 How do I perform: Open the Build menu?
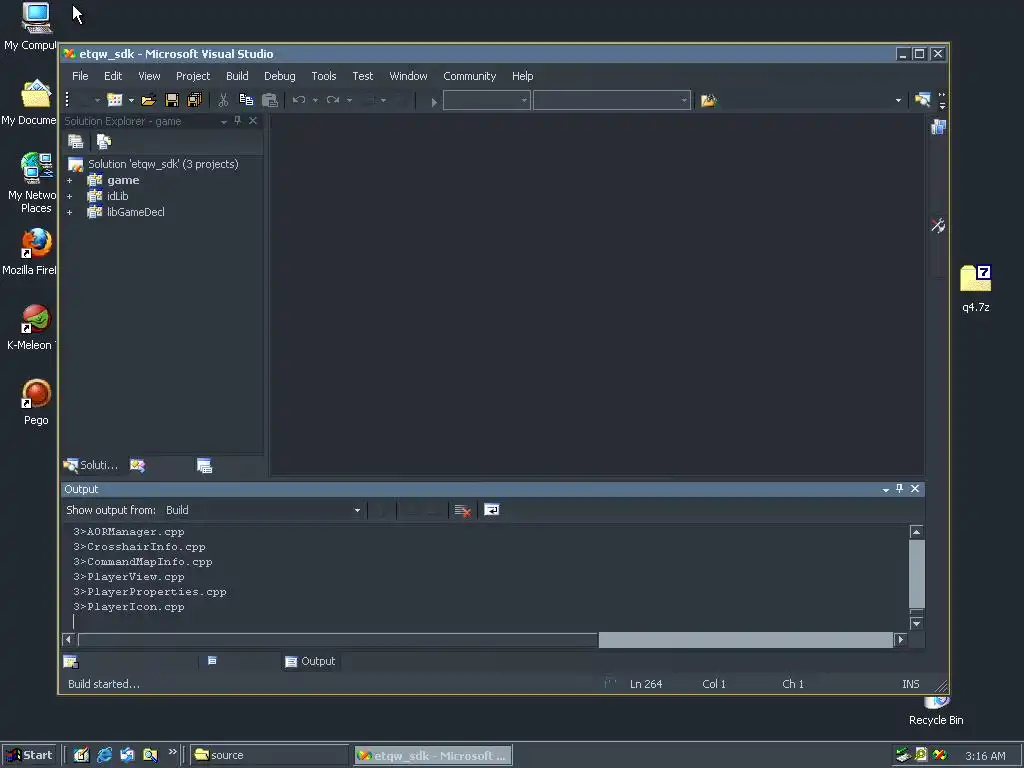(237, 76)
